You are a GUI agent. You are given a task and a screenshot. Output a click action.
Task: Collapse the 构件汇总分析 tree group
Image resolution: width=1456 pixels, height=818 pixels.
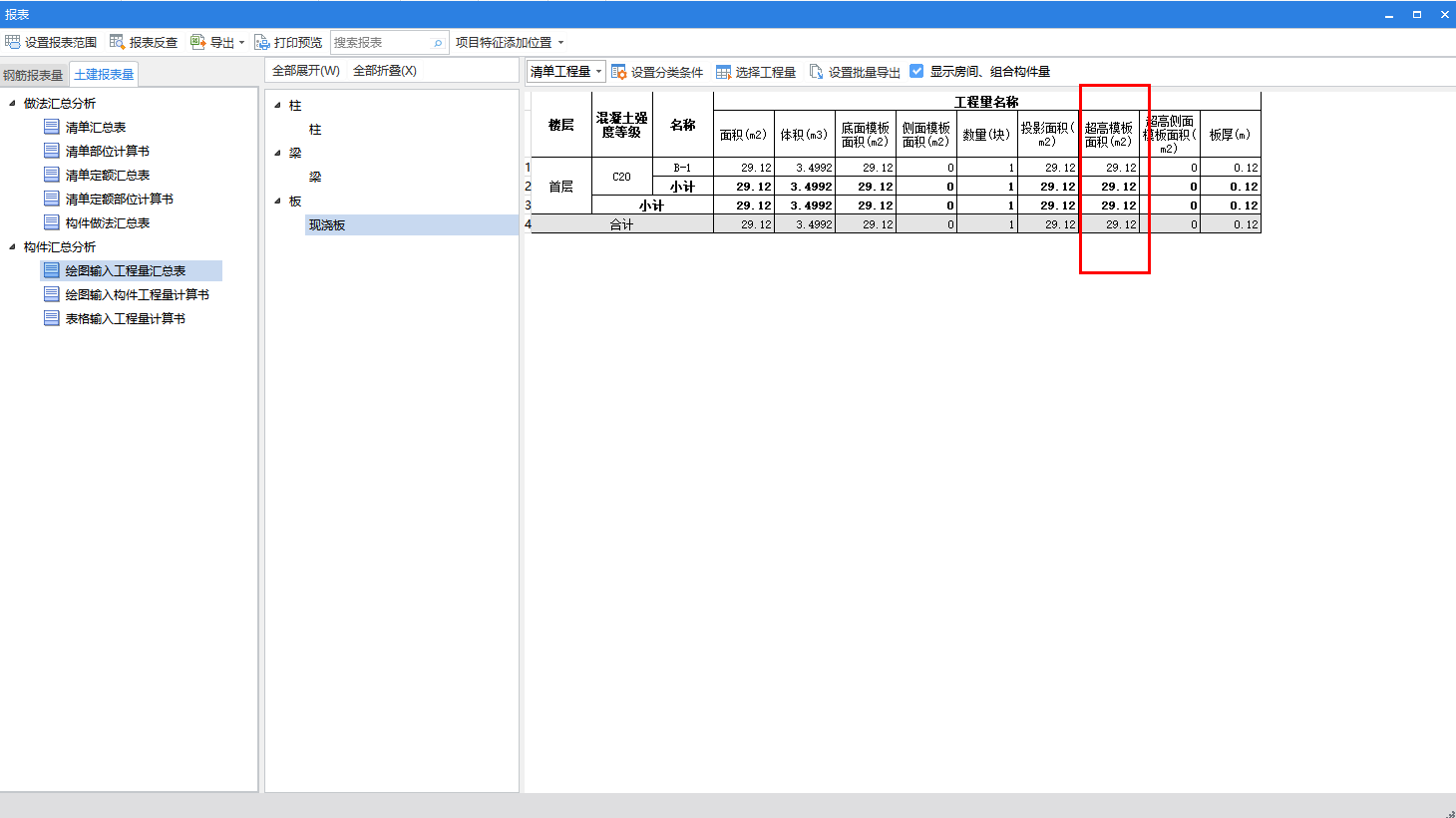(12, 246)
